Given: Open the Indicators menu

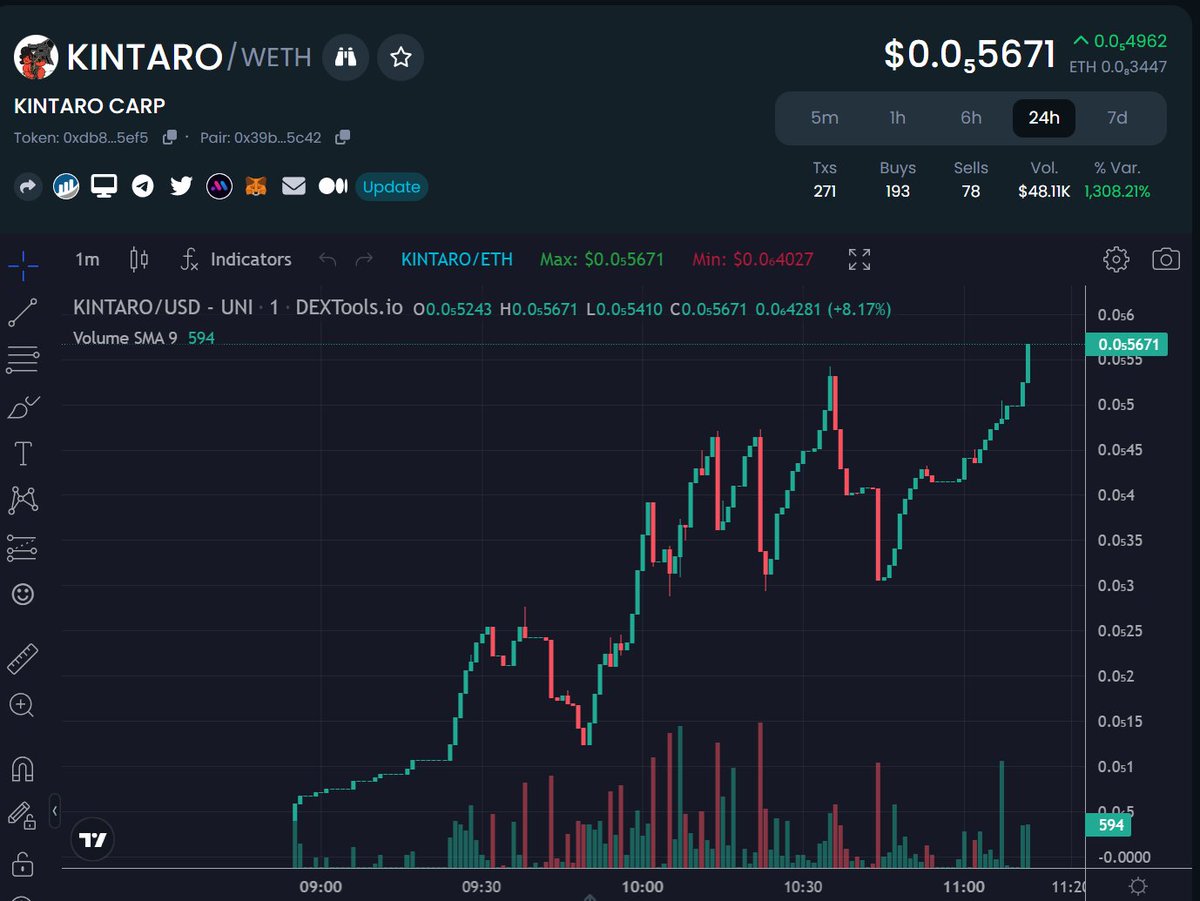Looking at the screenshot, I should (236, 260).
